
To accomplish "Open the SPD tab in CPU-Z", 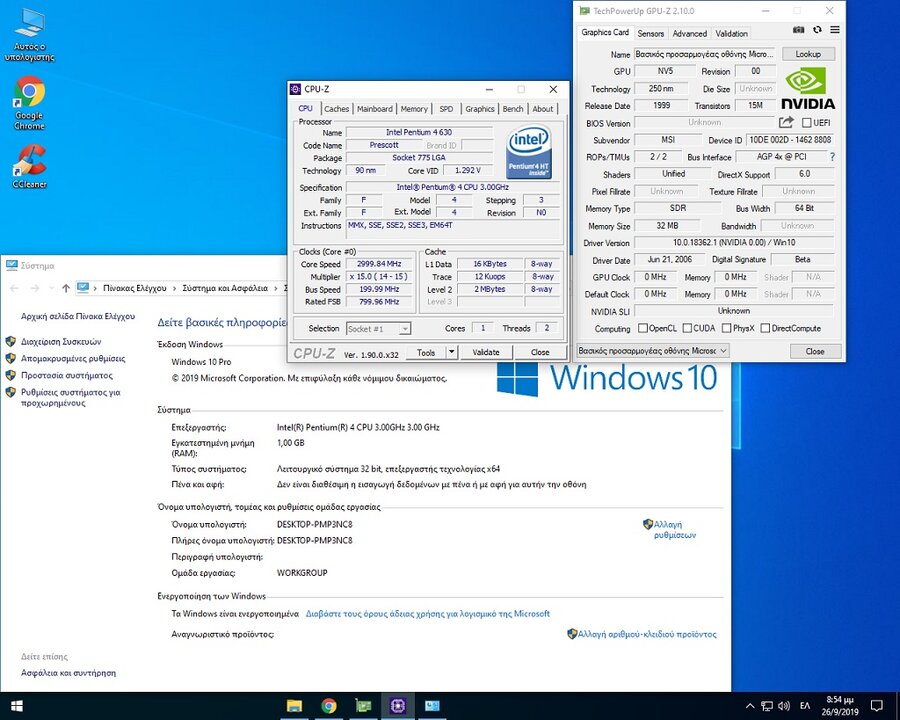I will tap(446, 109).
